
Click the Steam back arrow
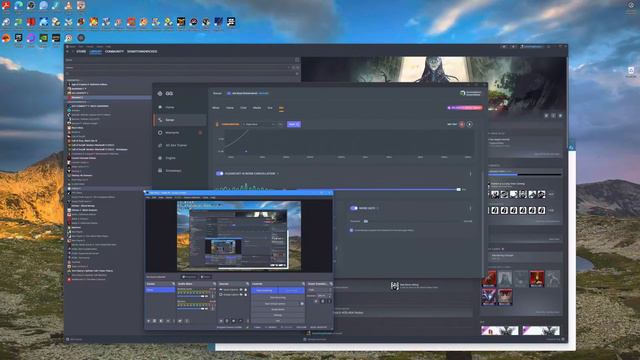pos(68,51)
